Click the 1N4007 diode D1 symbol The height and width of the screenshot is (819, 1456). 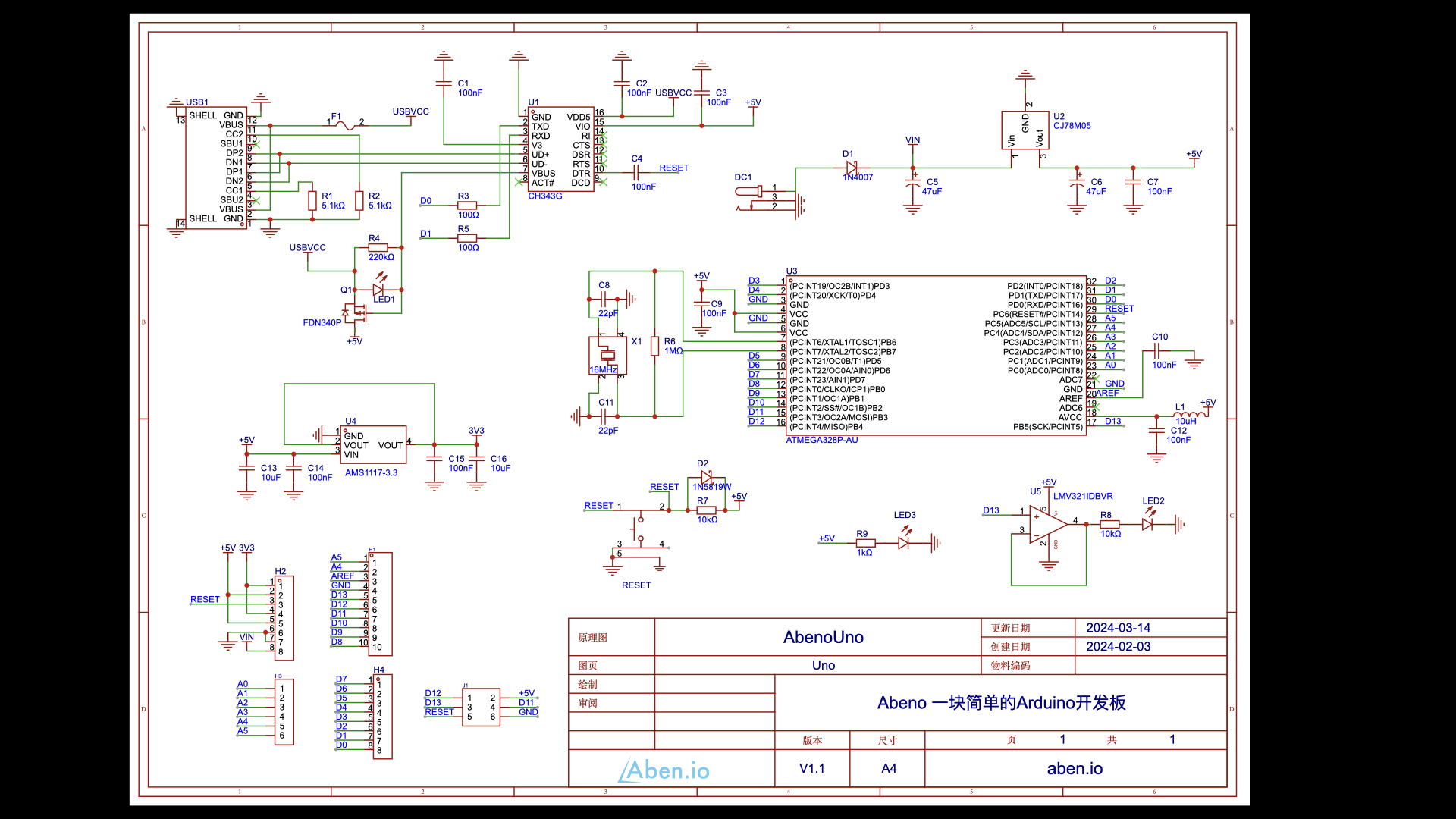click(851, 168)
